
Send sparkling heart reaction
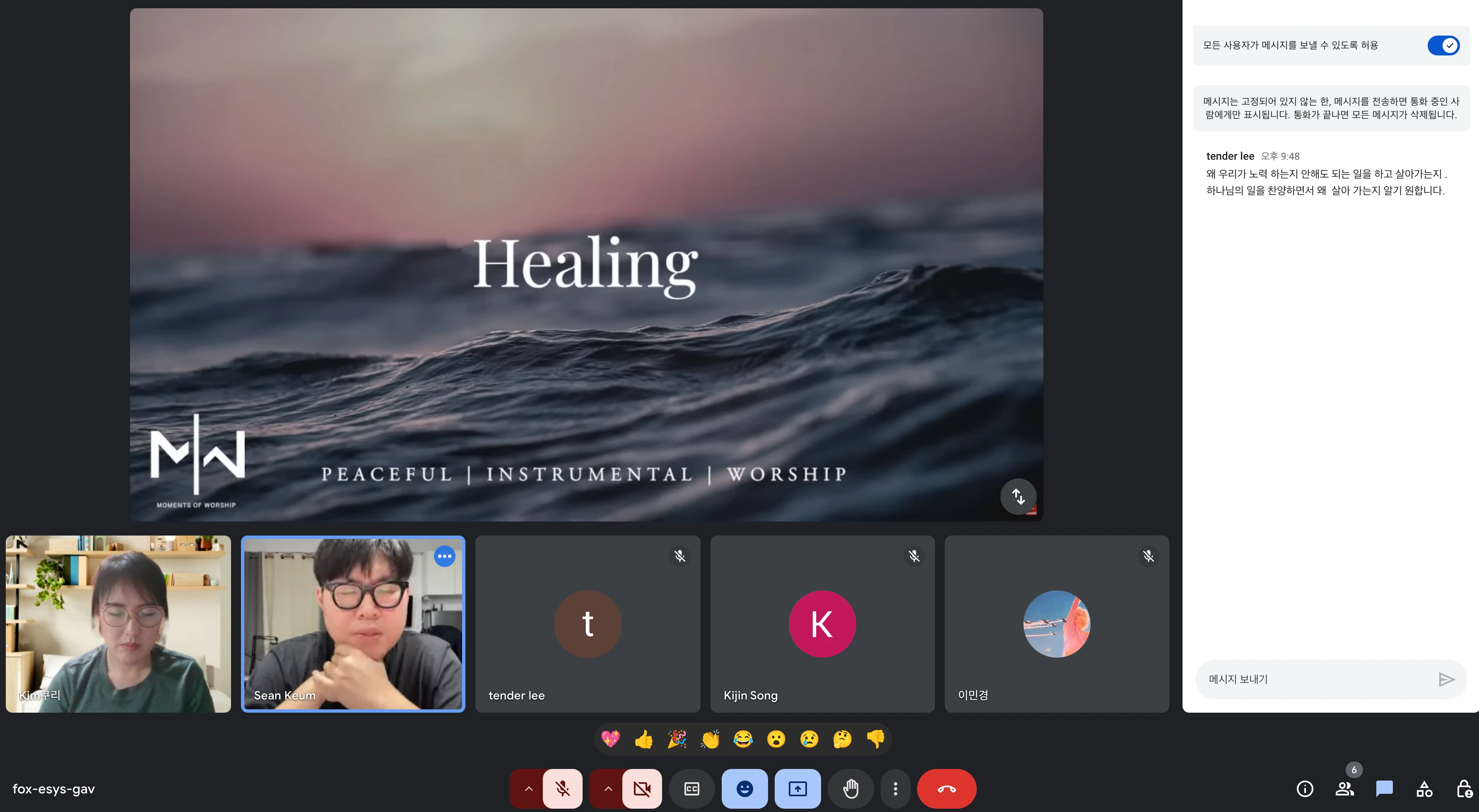pos(610,739)
